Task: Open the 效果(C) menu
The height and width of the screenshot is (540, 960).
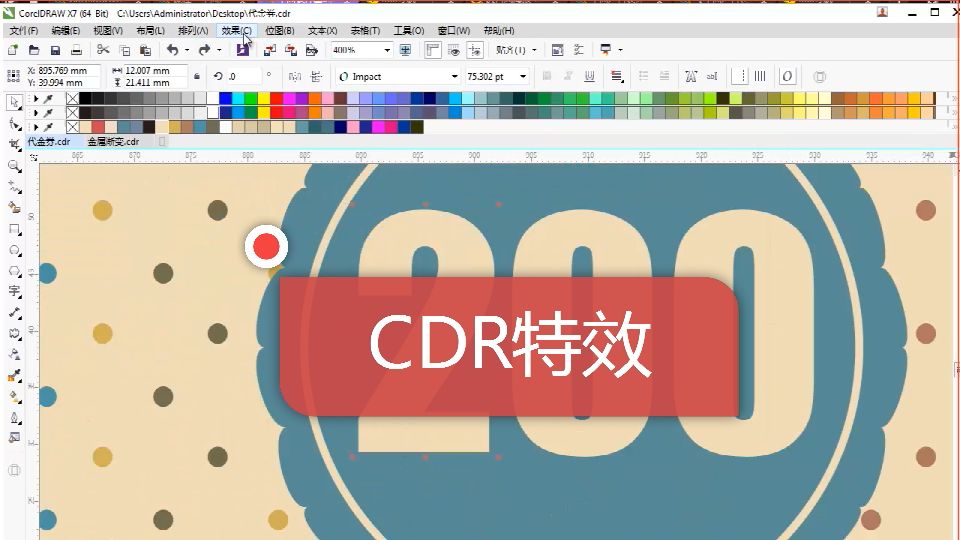Action: tap(236, 31)
